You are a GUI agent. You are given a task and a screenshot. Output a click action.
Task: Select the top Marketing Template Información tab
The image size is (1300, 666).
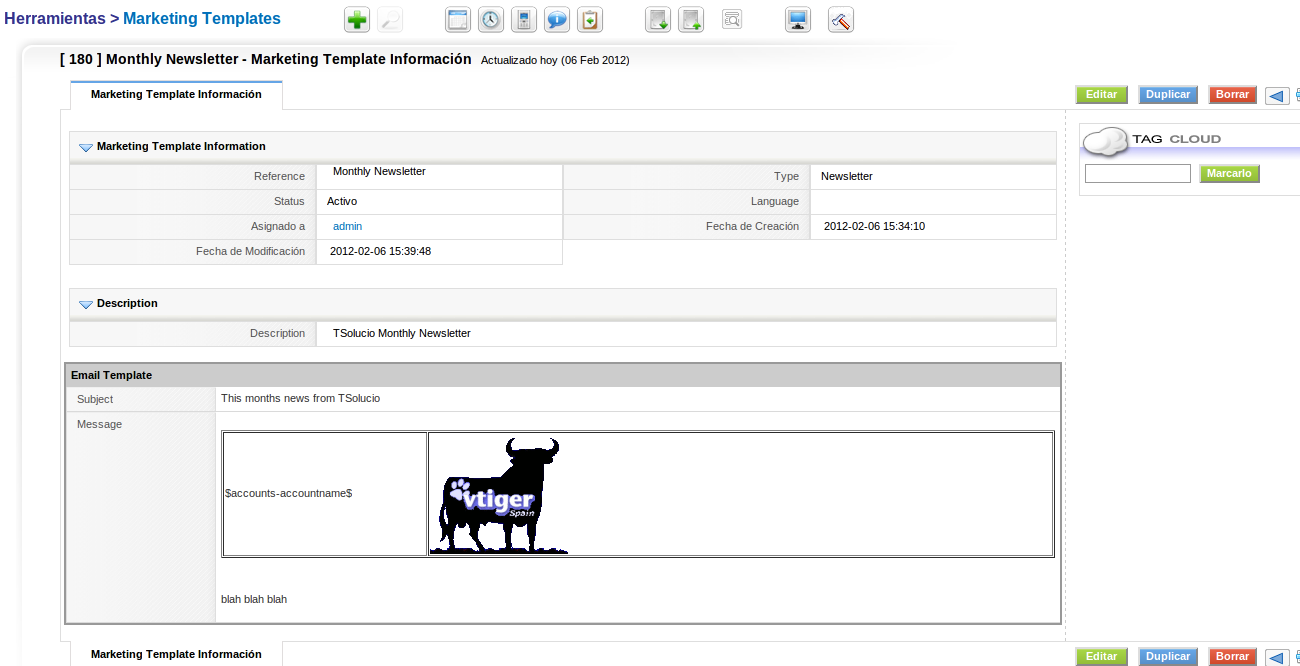pos(176,95)
